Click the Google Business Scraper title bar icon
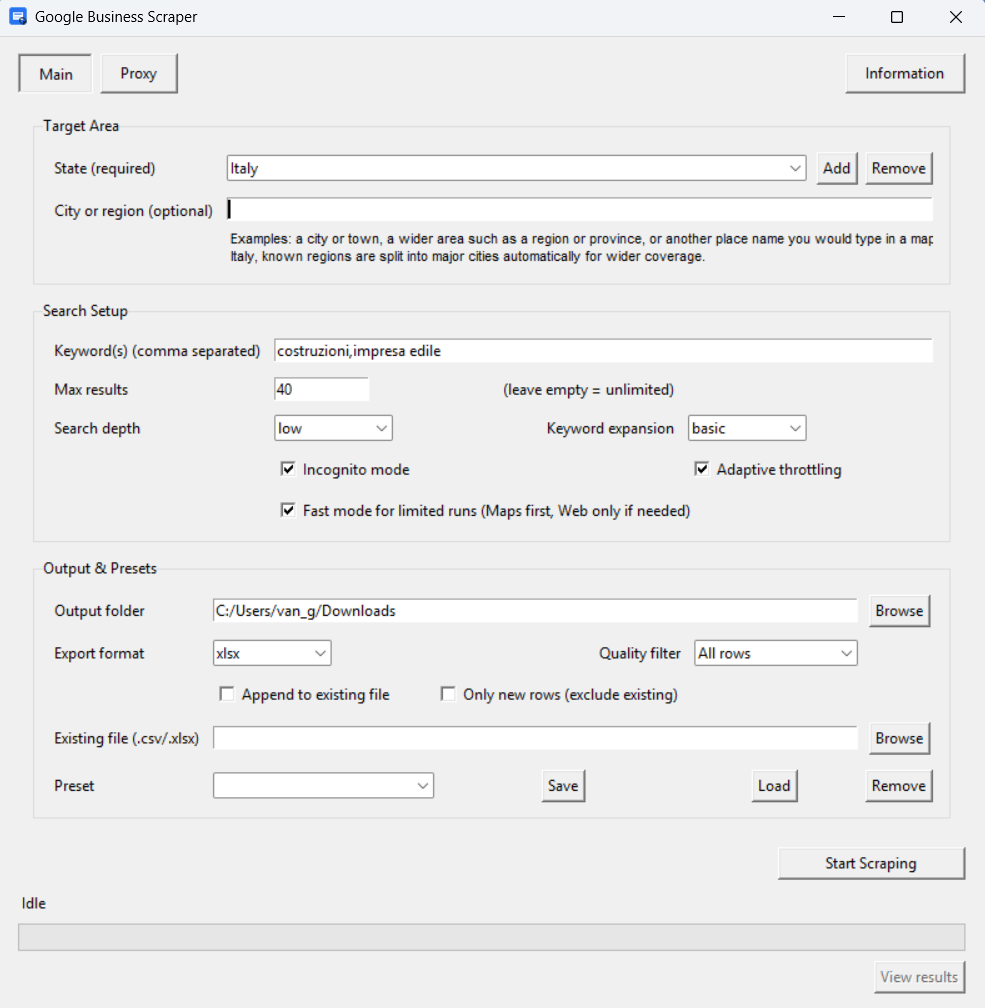985x1008 pixels. (x=18, y=17)
